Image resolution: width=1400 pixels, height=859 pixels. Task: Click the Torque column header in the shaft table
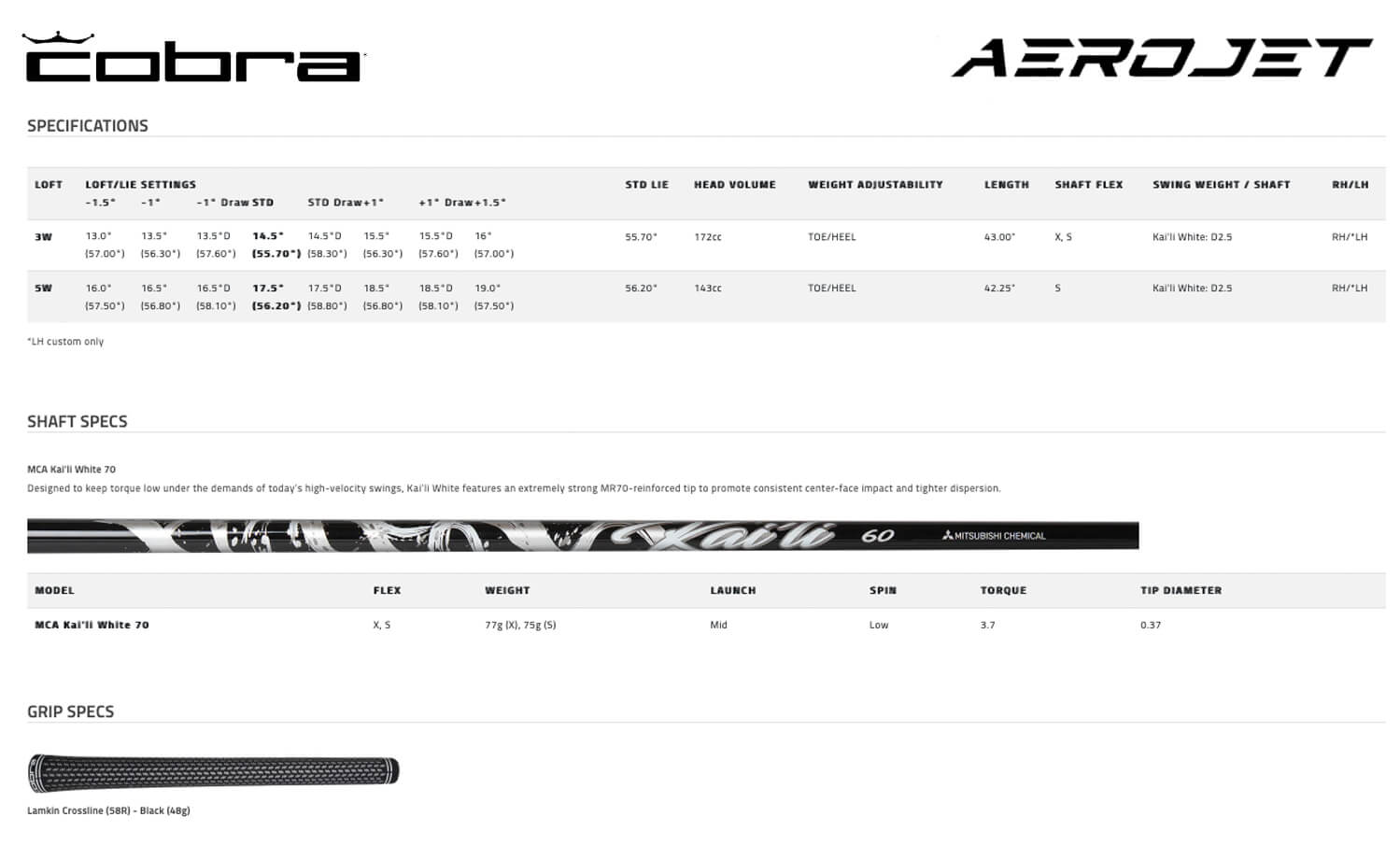click(1003, 591)
